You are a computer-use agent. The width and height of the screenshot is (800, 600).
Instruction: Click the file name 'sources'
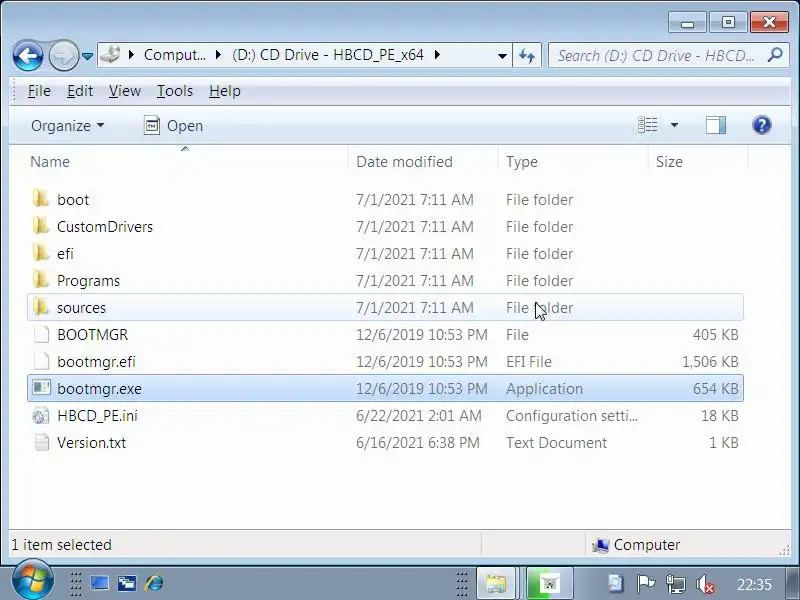81,308
